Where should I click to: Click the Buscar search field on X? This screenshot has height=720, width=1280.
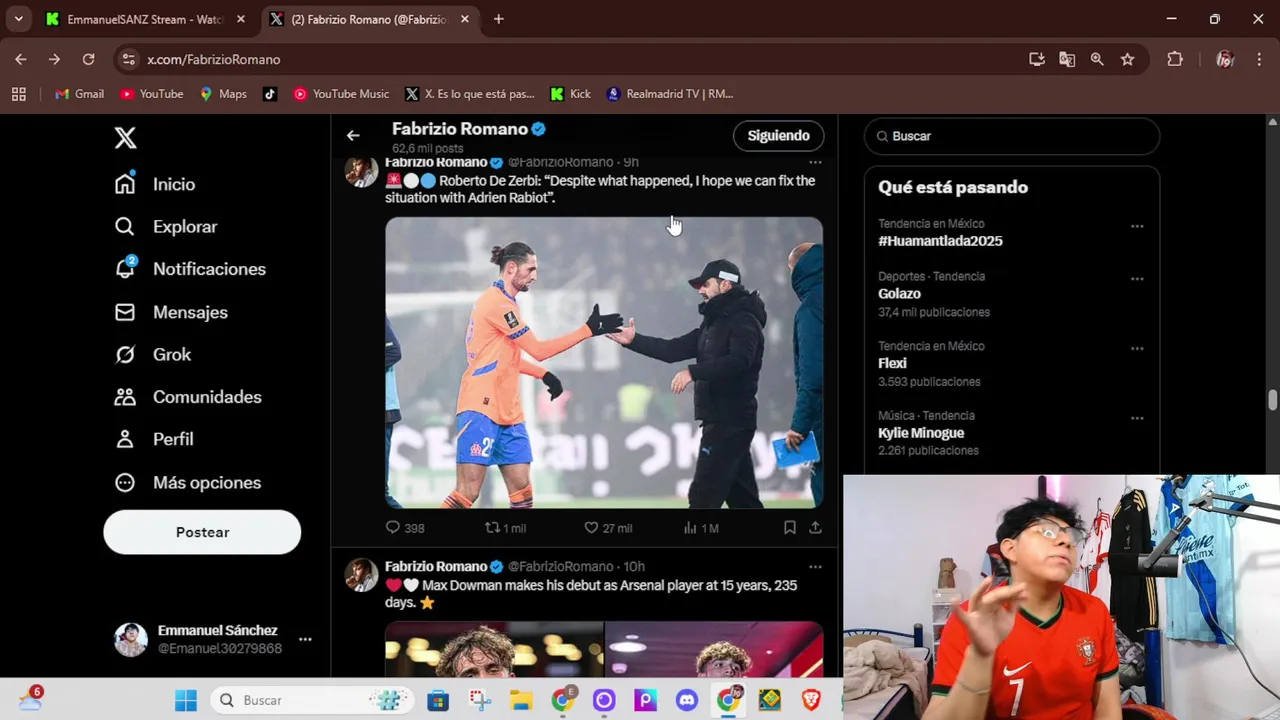tap(1012, 136)
